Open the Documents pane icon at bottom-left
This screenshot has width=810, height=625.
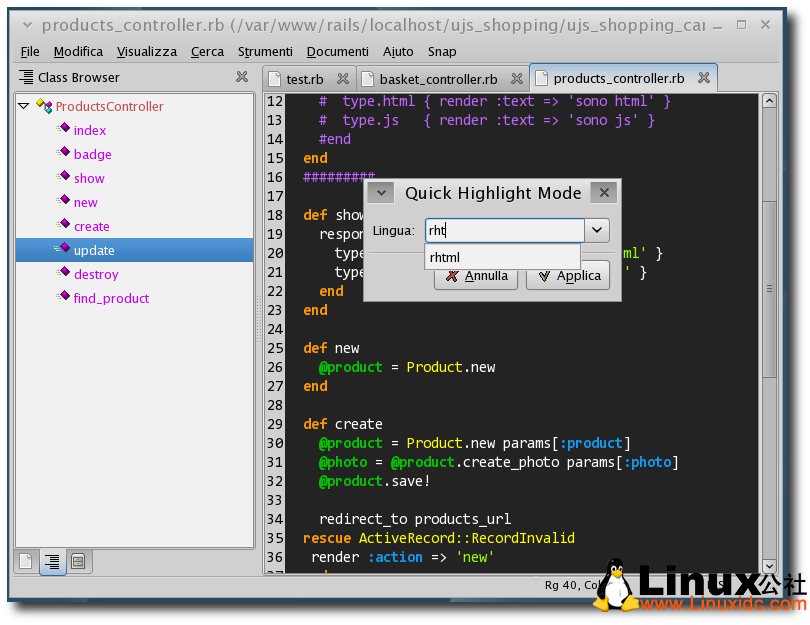pos(26,561)
